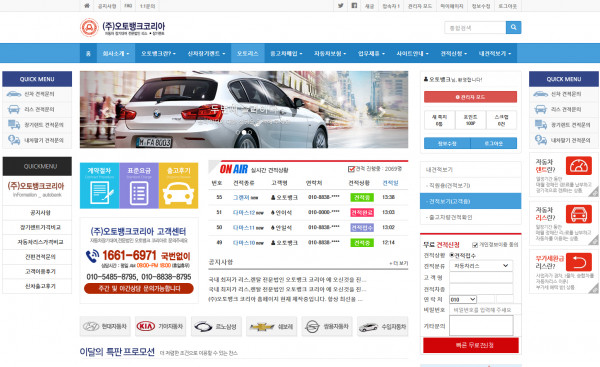The image size is (600, 367).
Task: Click the blue 정보수정 button
Action: tap(447, 144)
